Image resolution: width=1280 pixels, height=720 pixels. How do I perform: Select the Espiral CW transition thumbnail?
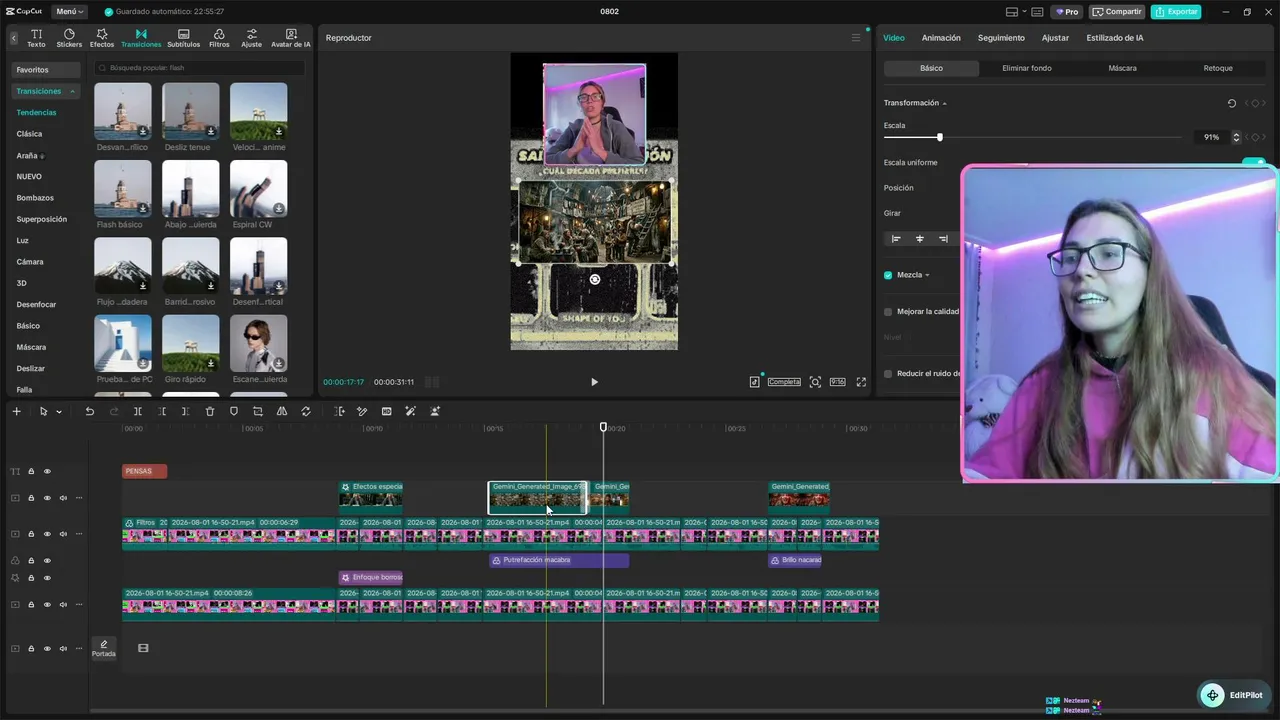tap(258, 189)
